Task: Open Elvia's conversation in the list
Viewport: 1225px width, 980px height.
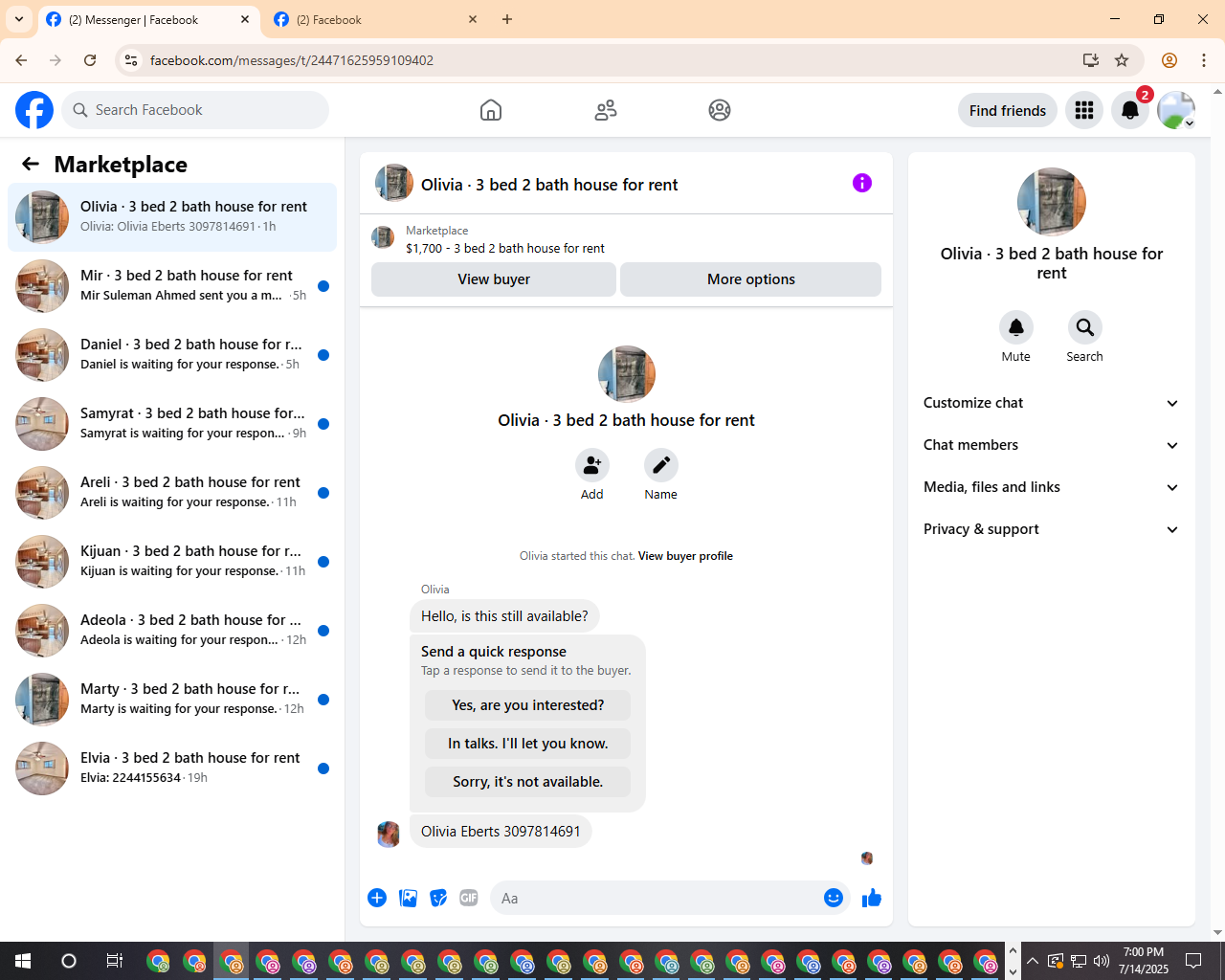Action: 172,768
